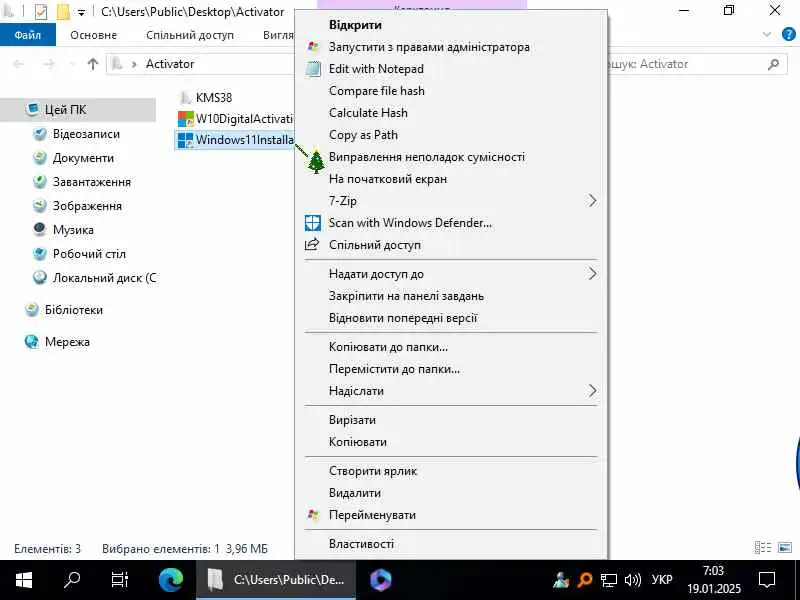The width and height of the screenshot is (800, 600).
Task: Select Бібліотеки in navigation pane
Action: point(73,310)
